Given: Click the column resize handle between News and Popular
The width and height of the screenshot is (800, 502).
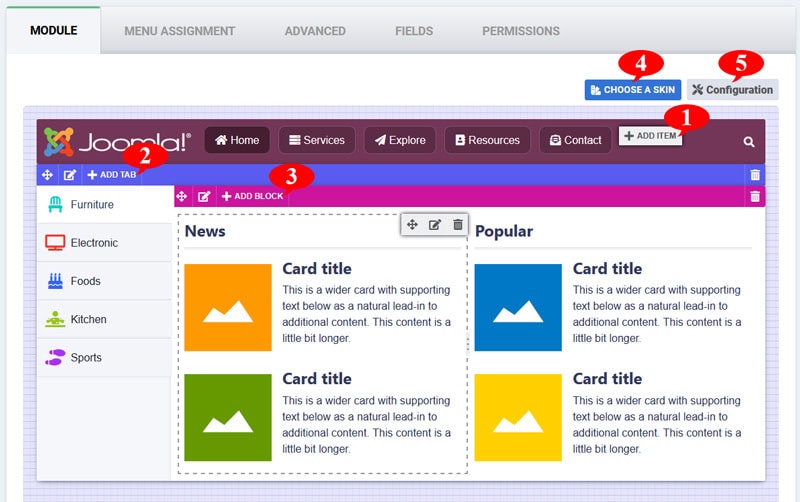Looking at the screenshot, I should [468, 343].
